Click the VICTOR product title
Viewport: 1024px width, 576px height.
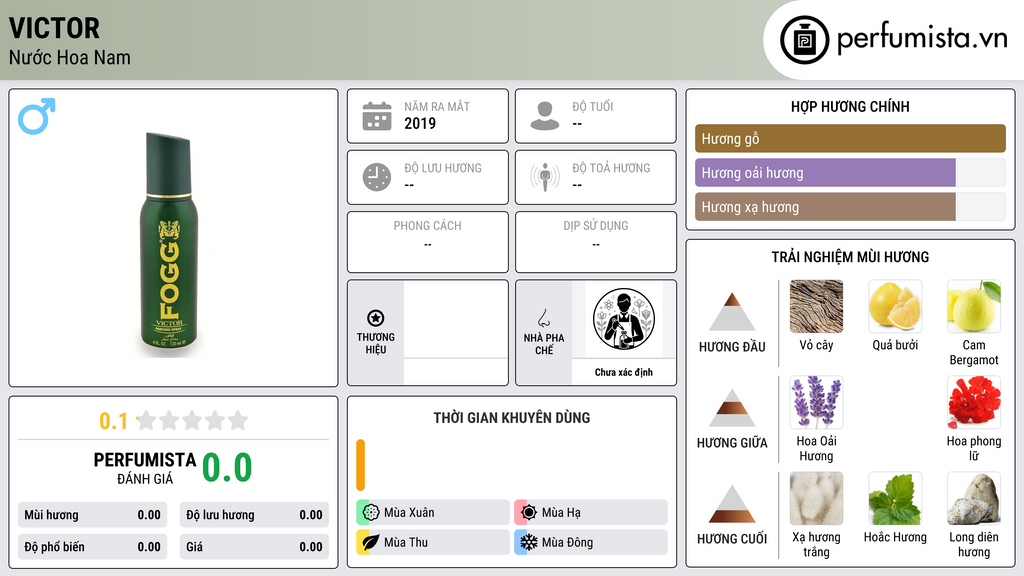point(54,28)
